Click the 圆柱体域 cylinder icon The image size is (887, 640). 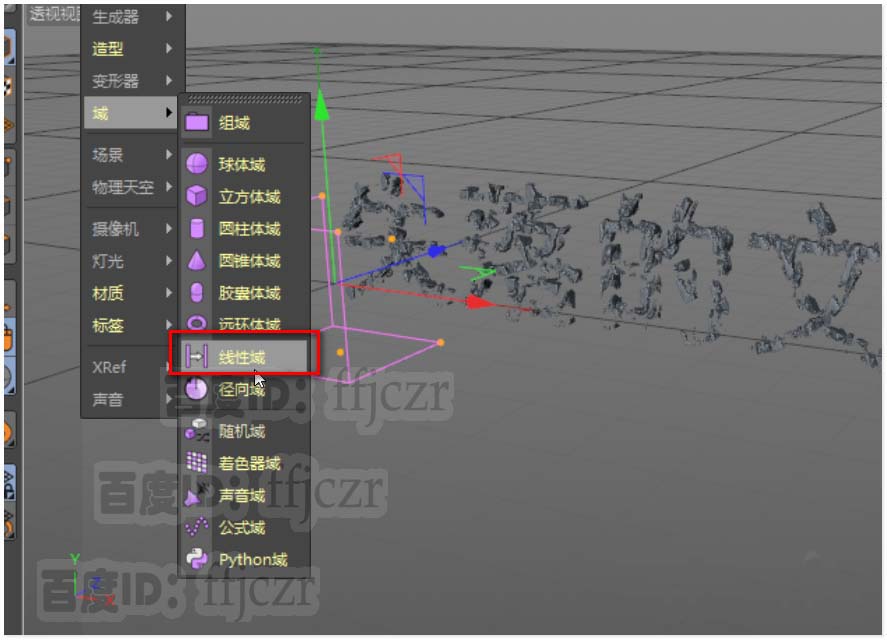196,229
